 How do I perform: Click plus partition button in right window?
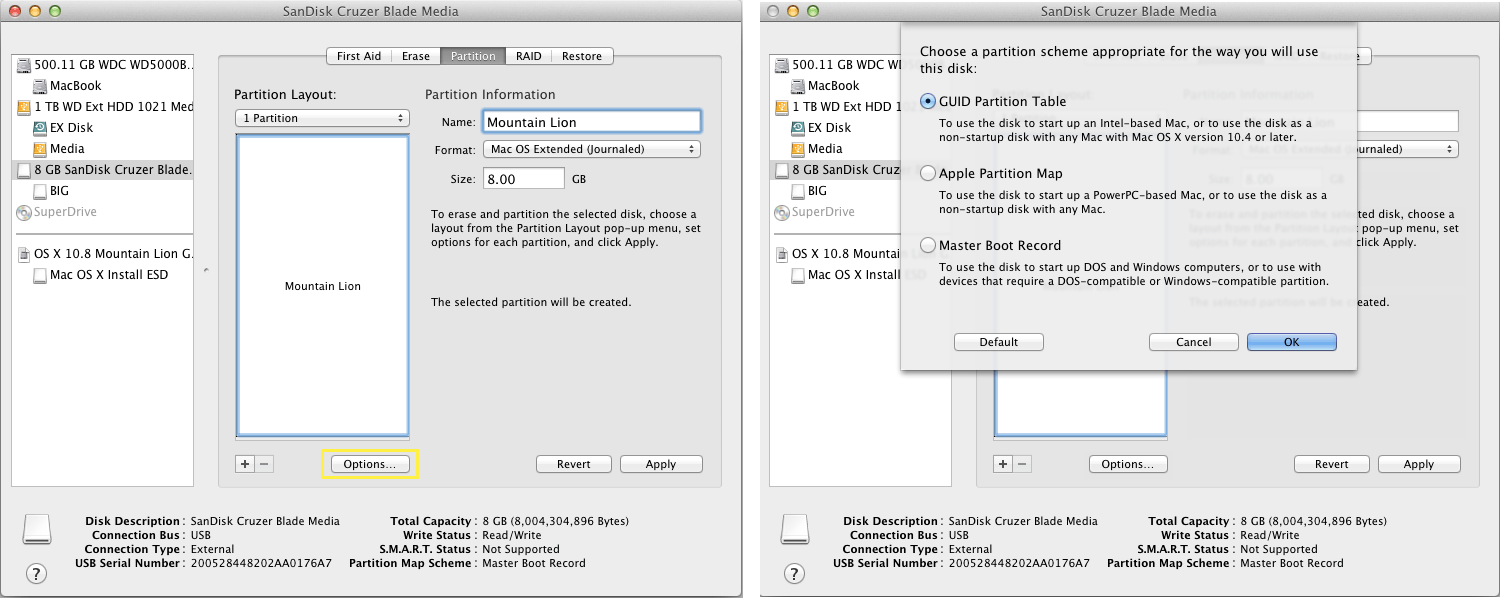(1003, 464)
